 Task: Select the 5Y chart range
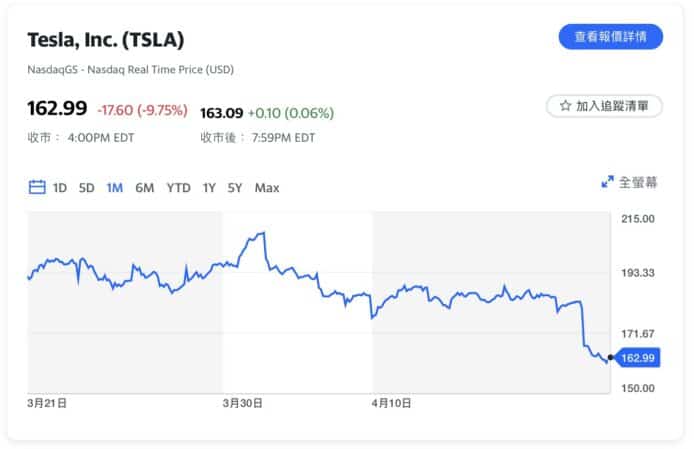tap(234, 187)
